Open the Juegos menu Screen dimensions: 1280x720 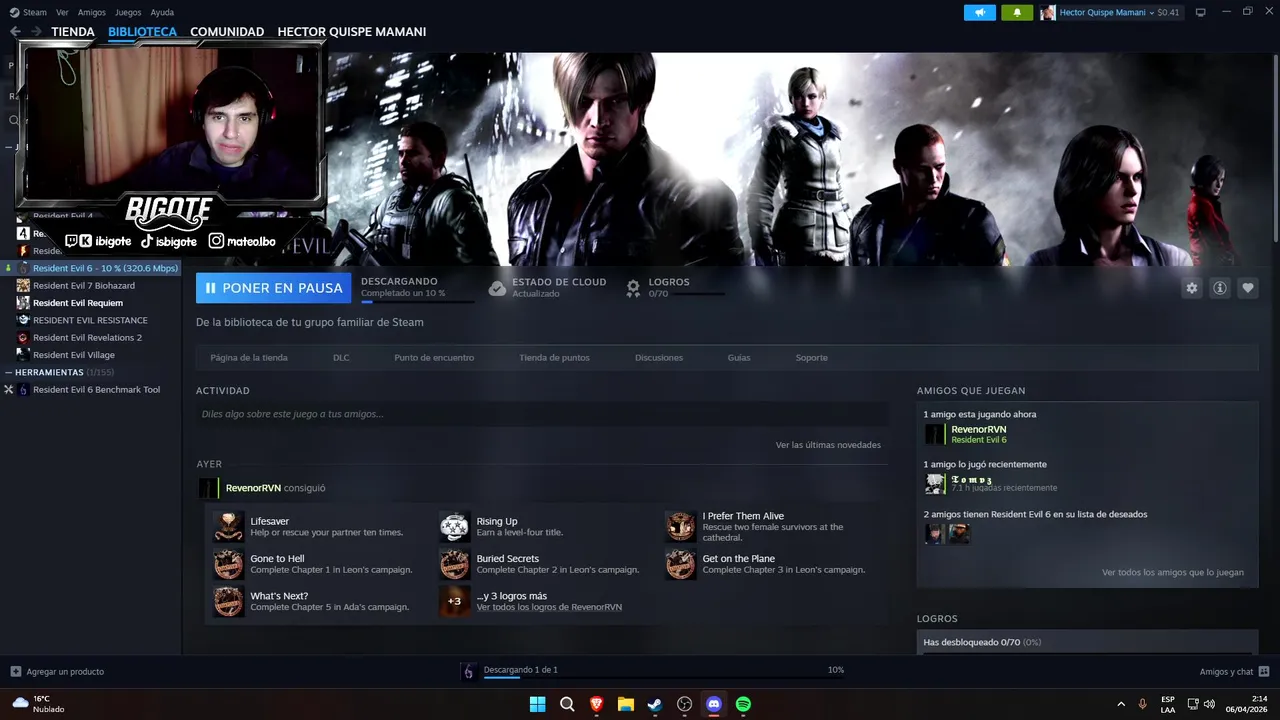tap(128, 12)
